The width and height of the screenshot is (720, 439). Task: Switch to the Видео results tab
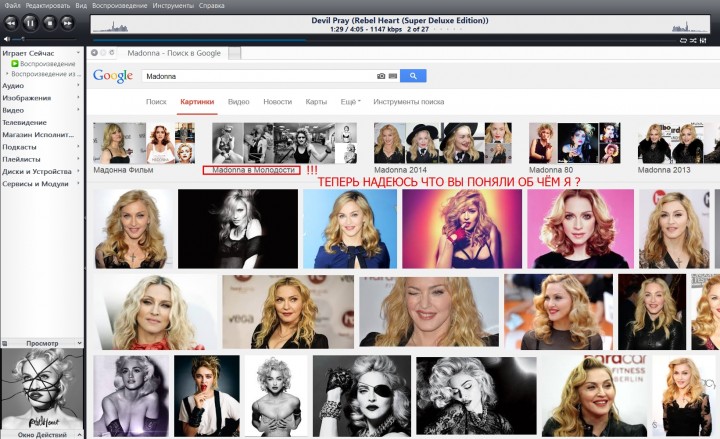[238, 102]
